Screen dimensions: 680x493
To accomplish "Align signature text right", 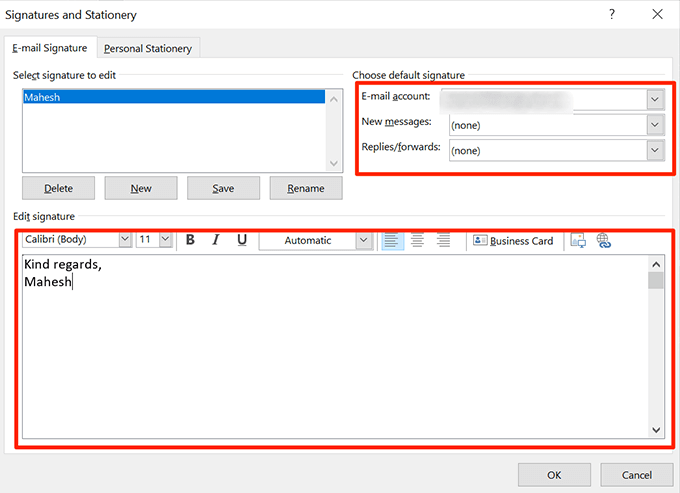I will (x=443, y=240).
